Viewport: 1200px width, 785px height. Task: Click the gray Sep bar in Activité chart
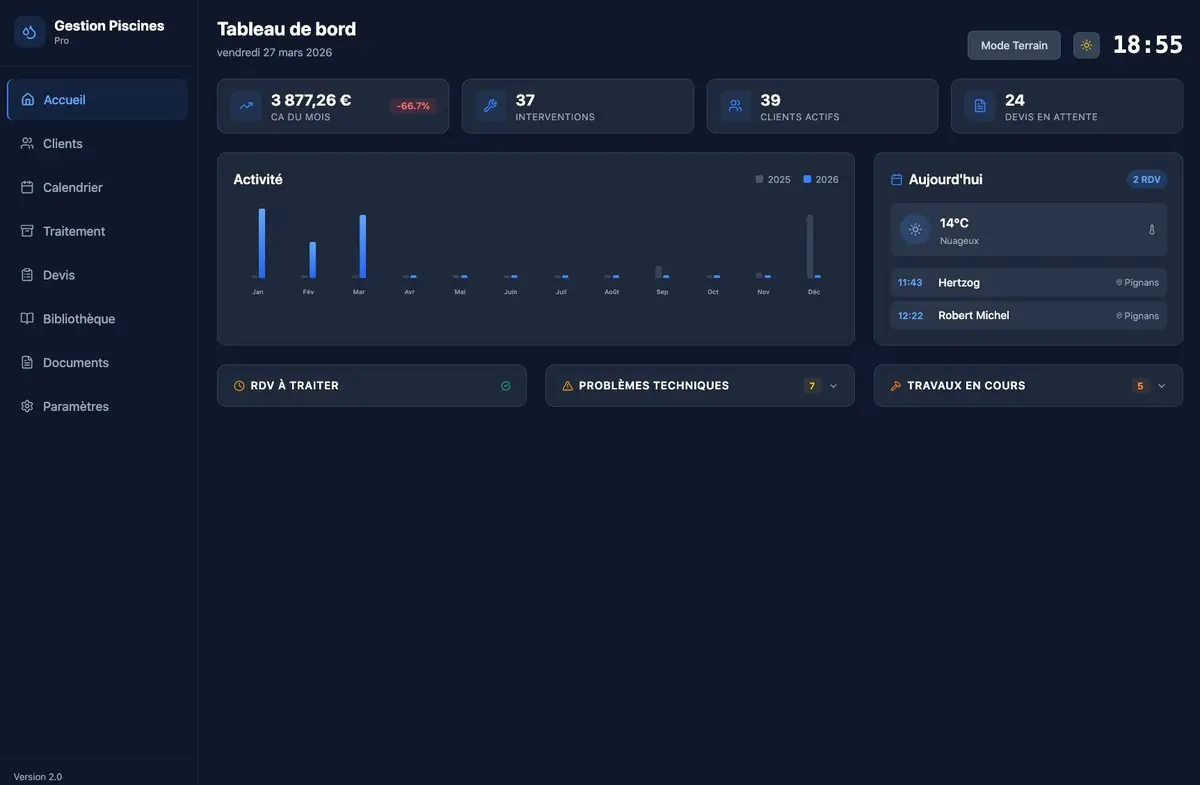click(658, 272)
